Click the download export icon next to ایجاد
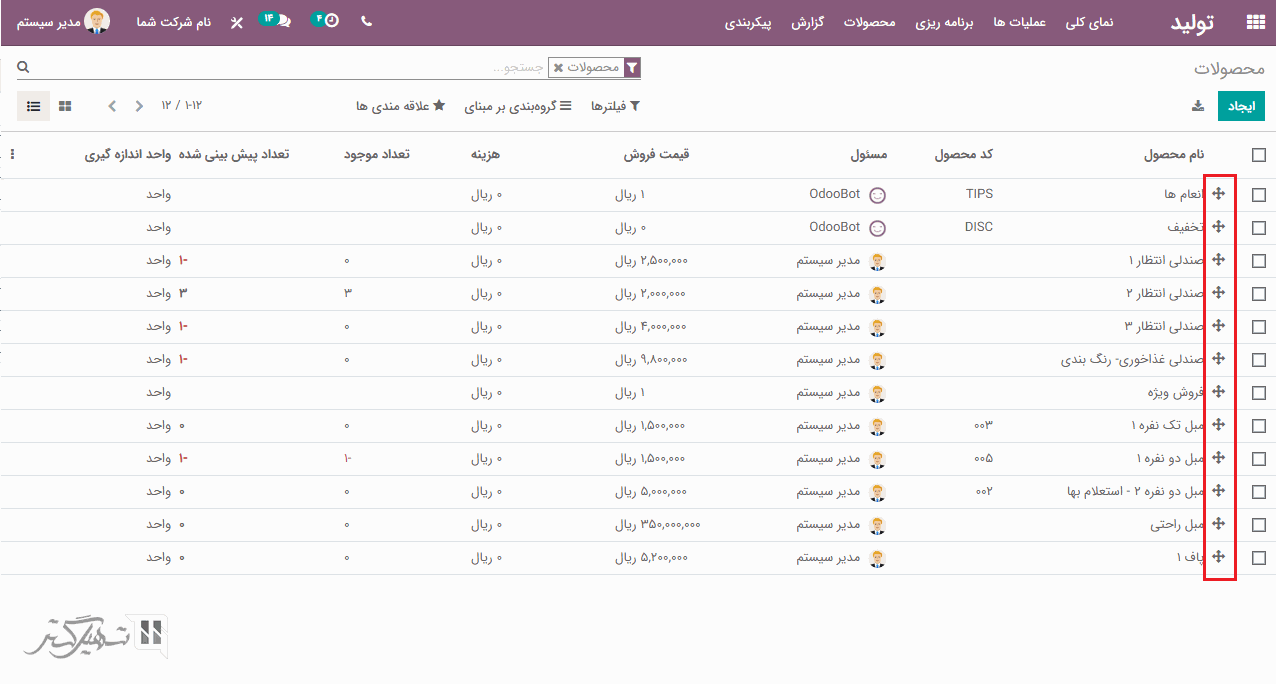The height and width of the screenshot is (684, 1276). coord(1198,106)
